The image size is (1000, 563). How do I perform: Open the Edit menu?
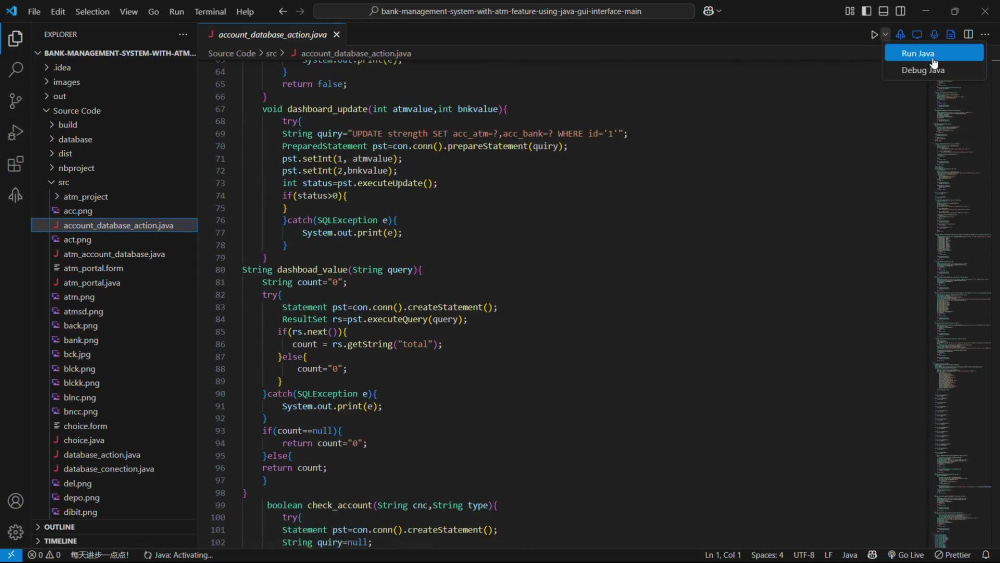[x=57, y=11]
